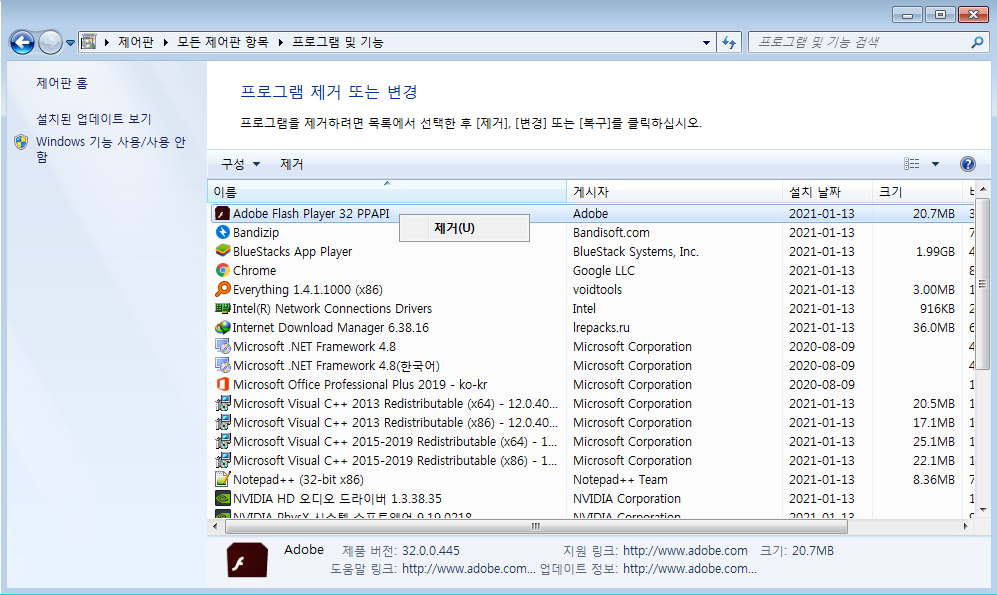Image resolution: width=997 pixels, height=595 pixels.
Task: Click the 모든 제어판 항목 breadcrumb
Action: point(223,43)
